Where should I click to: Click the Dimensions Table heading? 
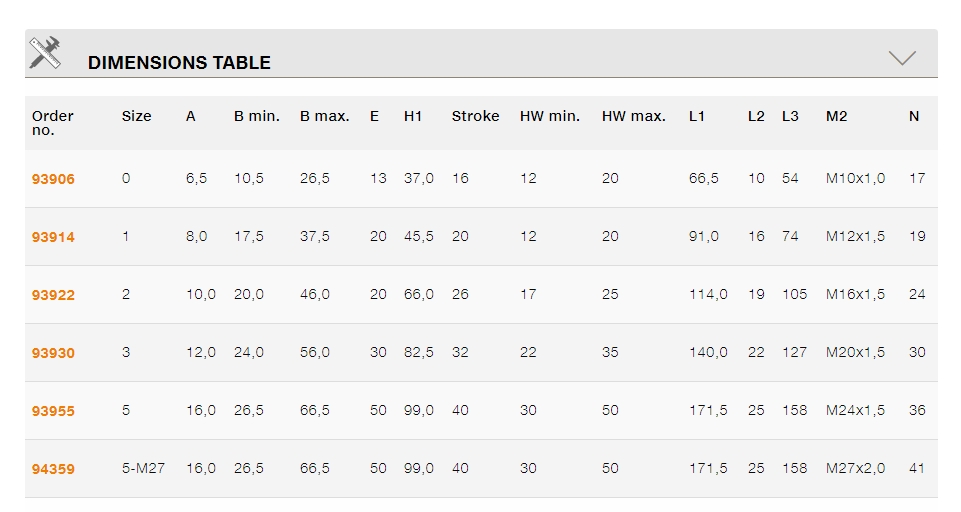click(179, 62)
